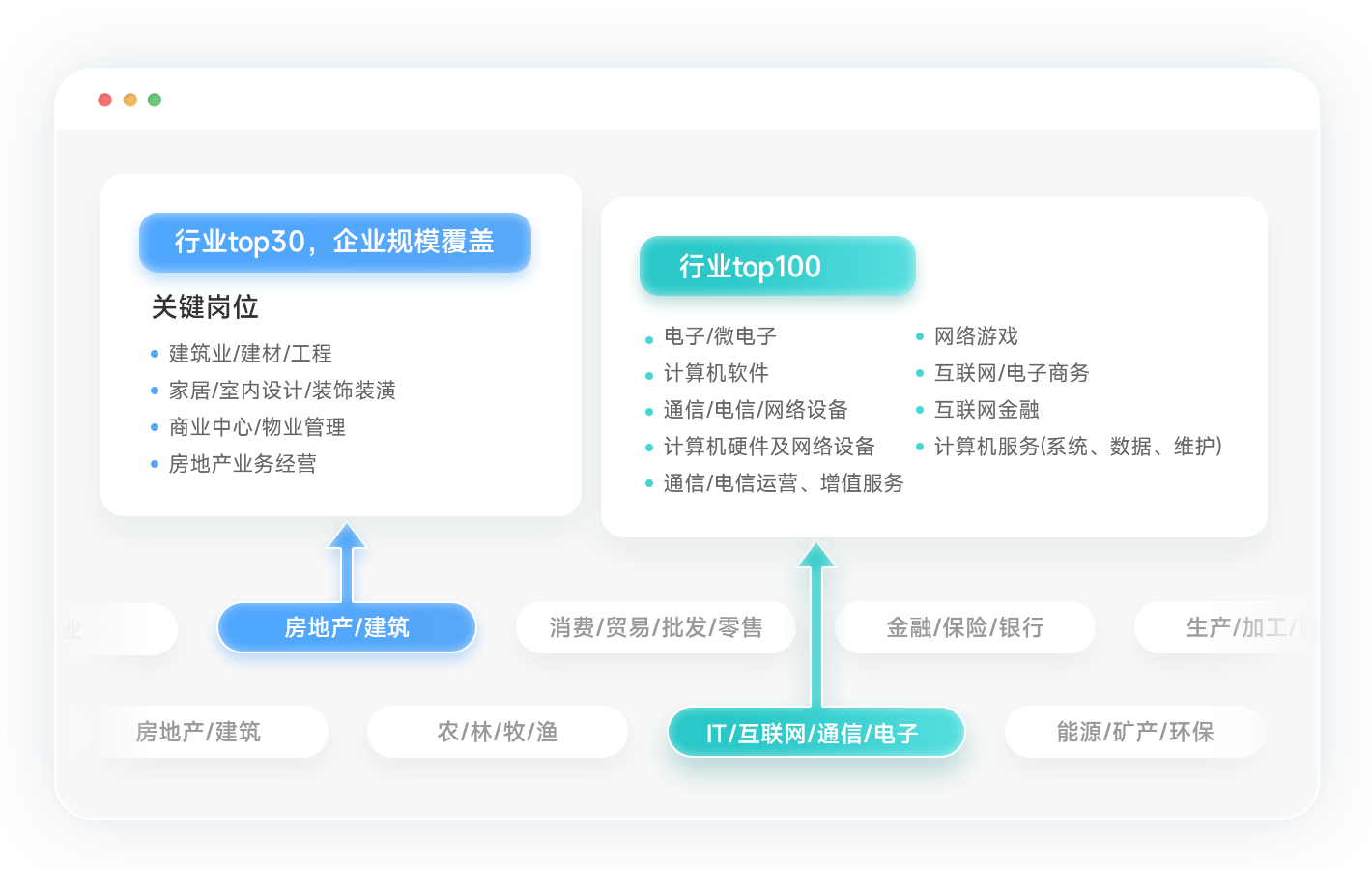This screenshot has width=1372, height=870.
Task: Click the blue upward arrow
Action: click(346, 563)
